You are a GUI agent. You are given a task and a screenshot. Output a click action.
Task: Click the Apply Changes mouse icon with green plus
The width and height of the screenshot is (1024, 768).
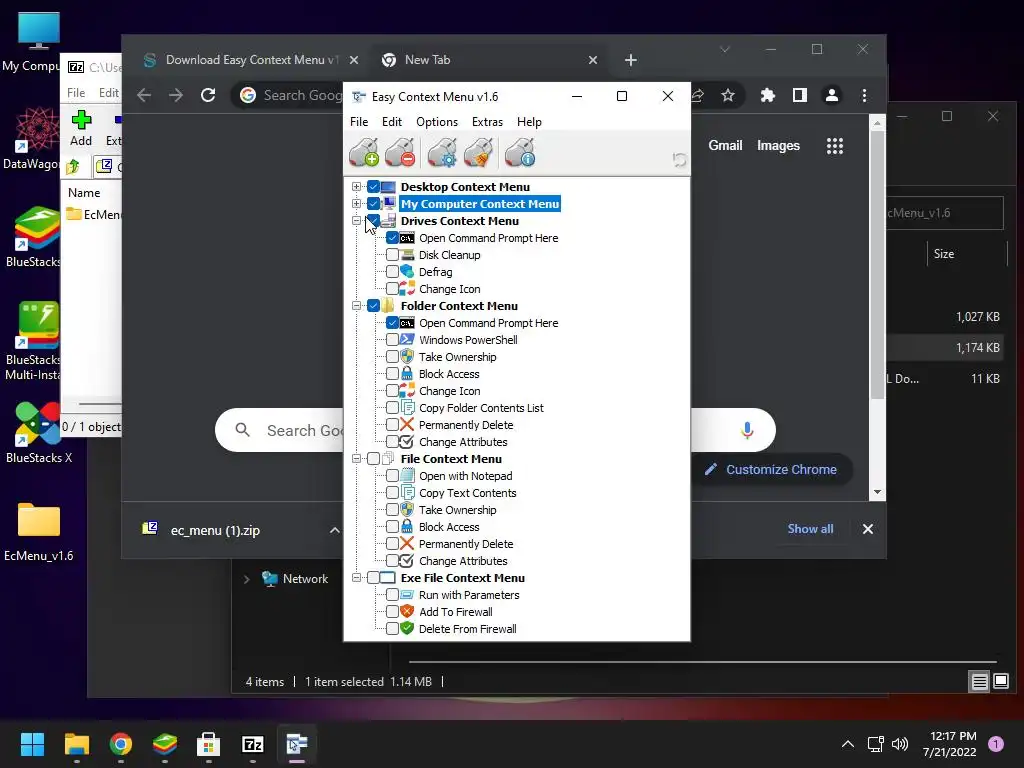(x=364, y=152)
